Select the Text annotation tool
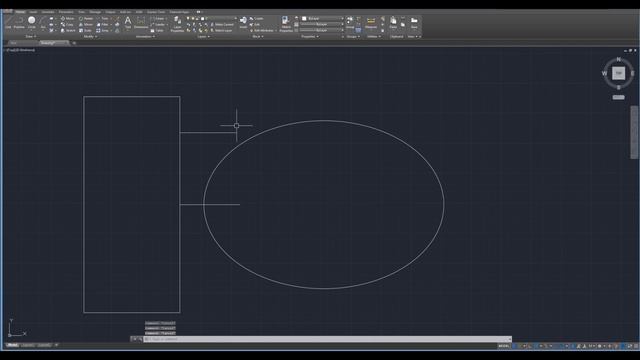Screen dimensions: 640x360 tap(128, 22)
